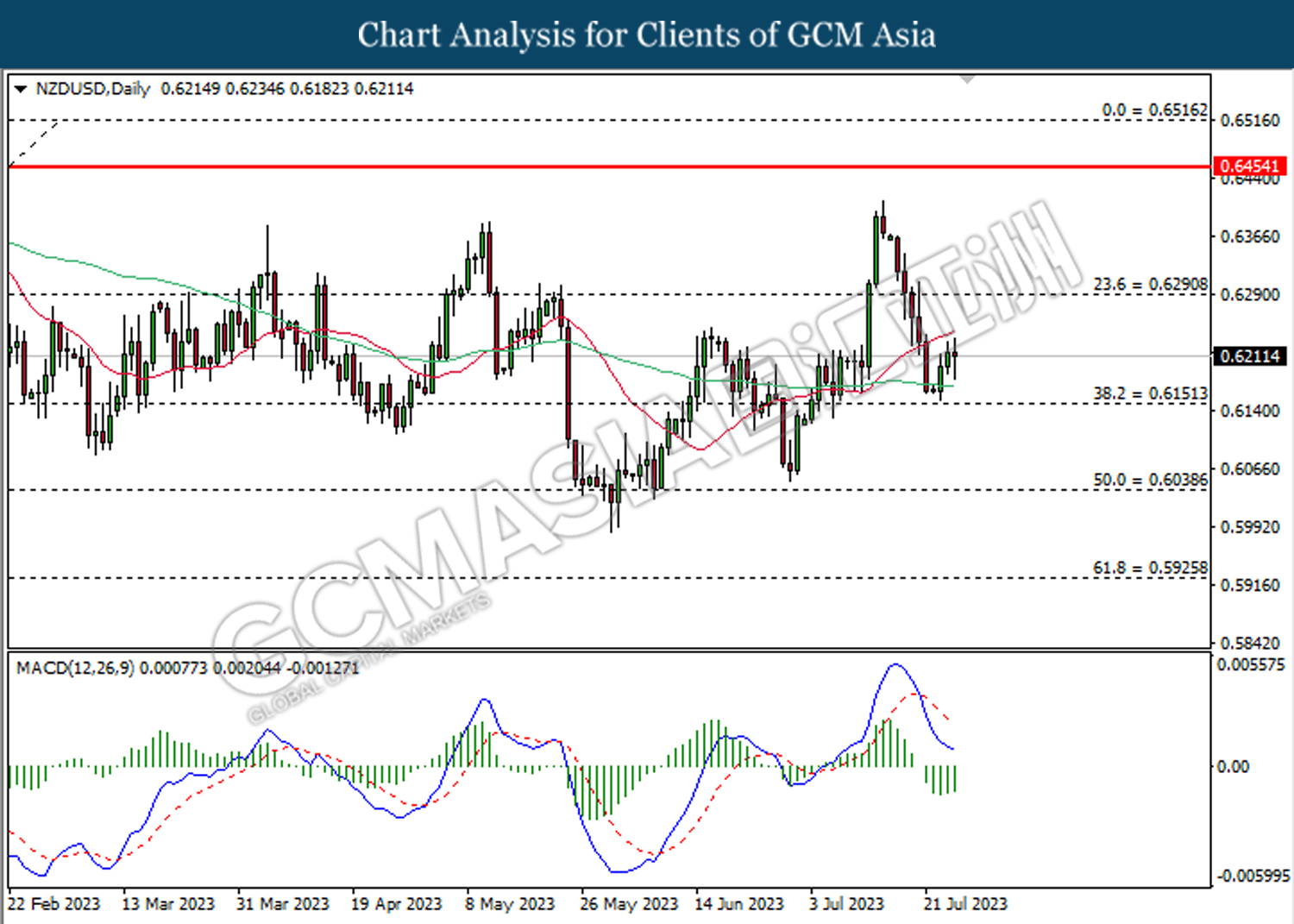Click the -0.005995 MACD axis value

tap(1253, 876)
